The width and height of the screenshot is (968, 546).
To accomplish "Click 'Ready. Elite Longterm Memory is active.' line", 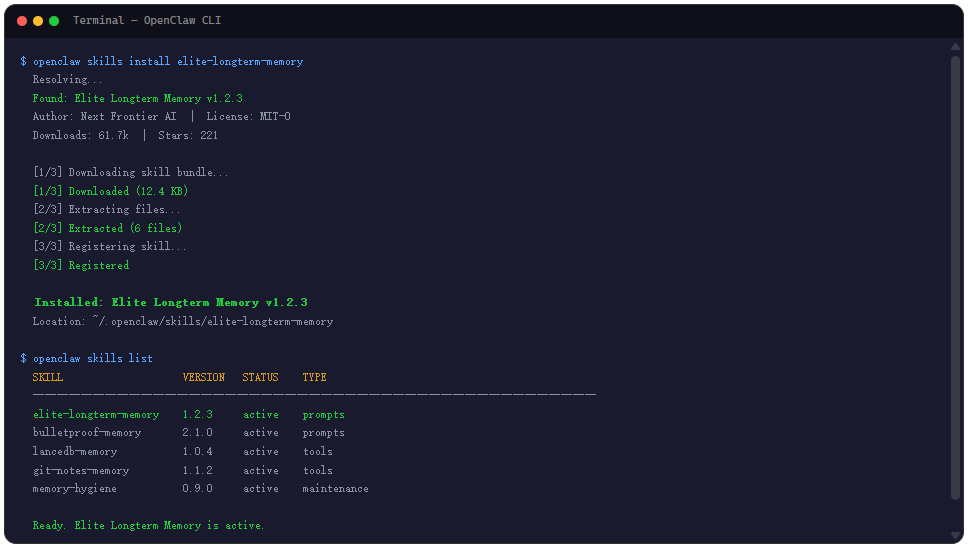I will click(148, 526).
